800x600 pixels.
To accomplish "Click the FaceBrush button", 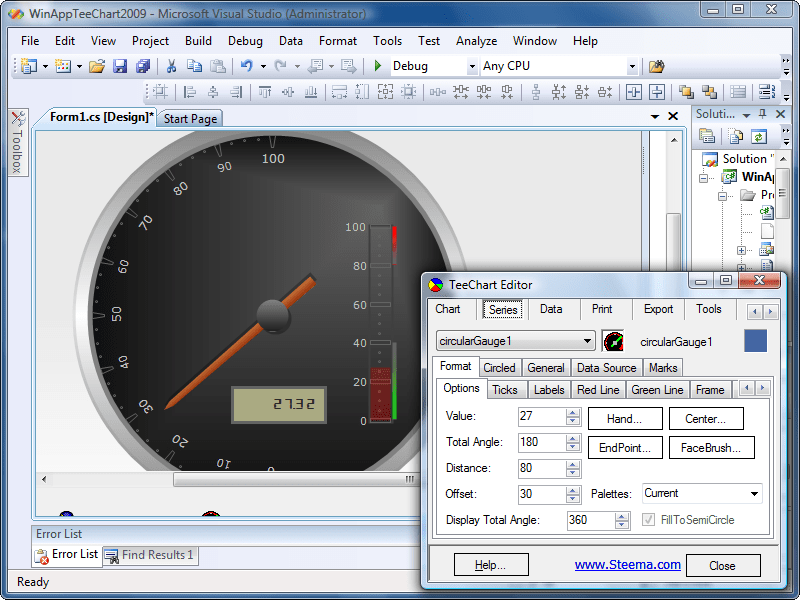I will pyautogui.click(x=711, y=447).
